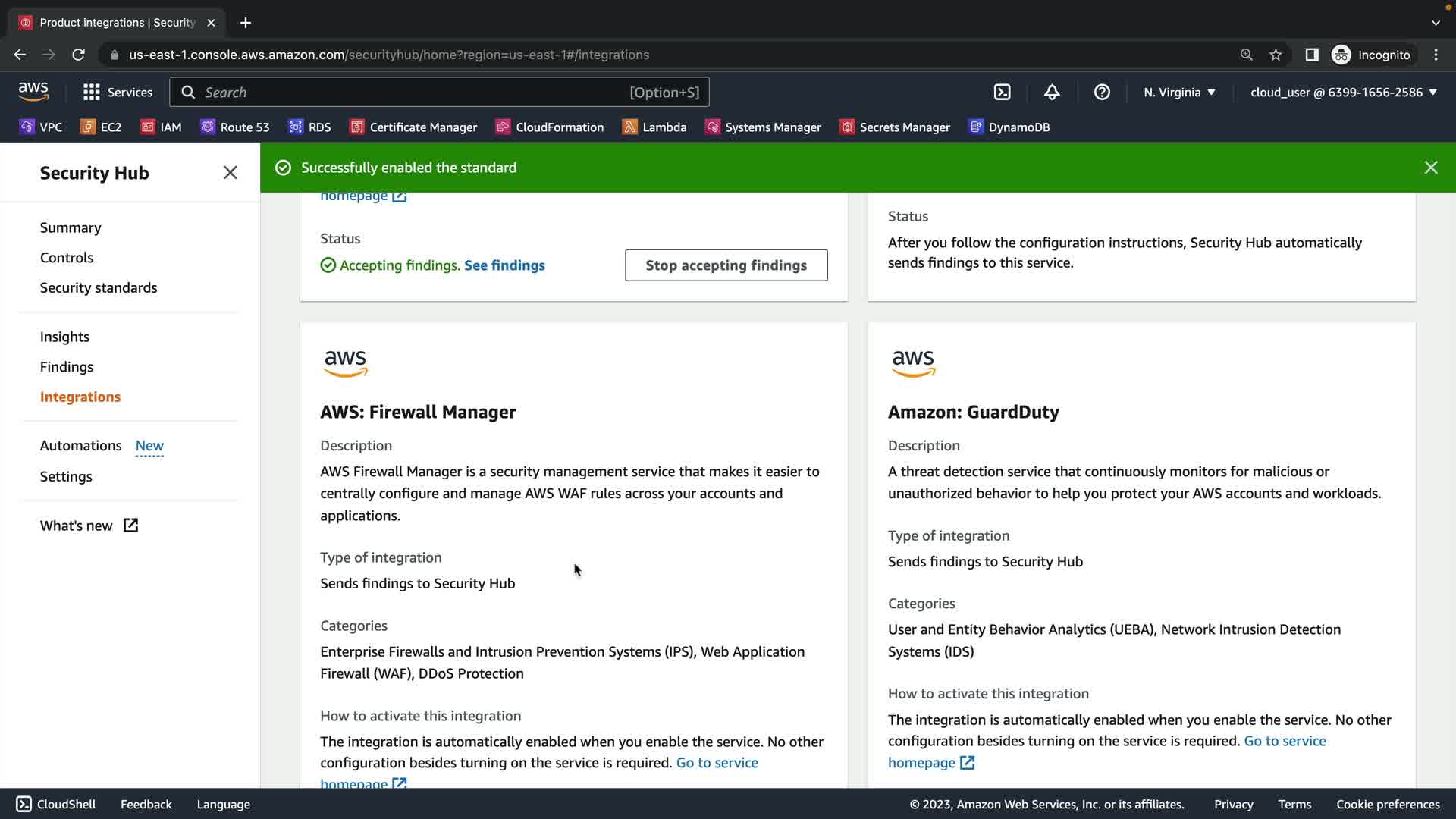Click the AWS logo home icon
The height and width of the screenshot is (819, 1456).
[33, 92]
